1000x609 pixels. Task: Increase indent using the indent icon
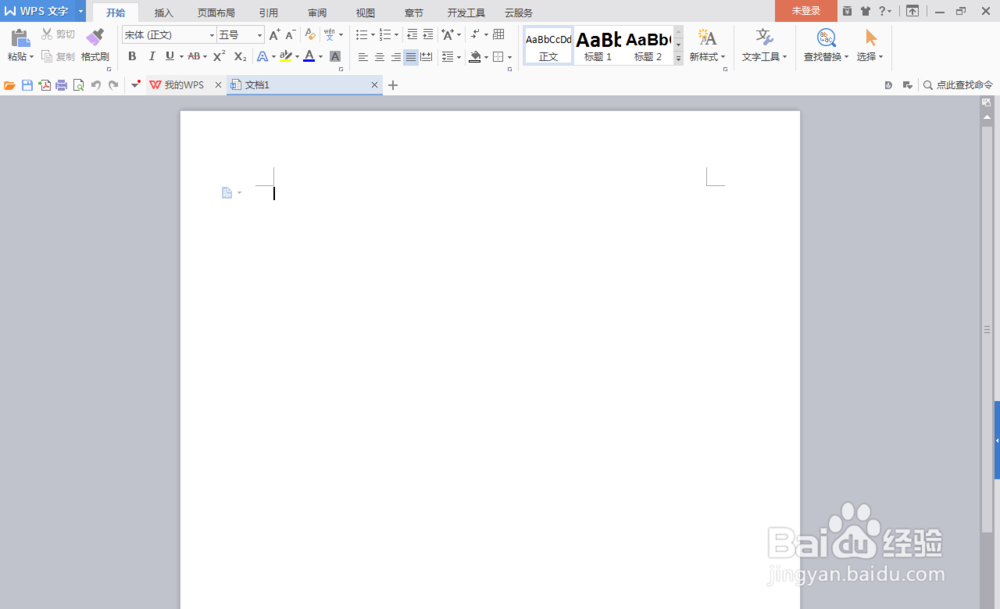click(428, 34)
